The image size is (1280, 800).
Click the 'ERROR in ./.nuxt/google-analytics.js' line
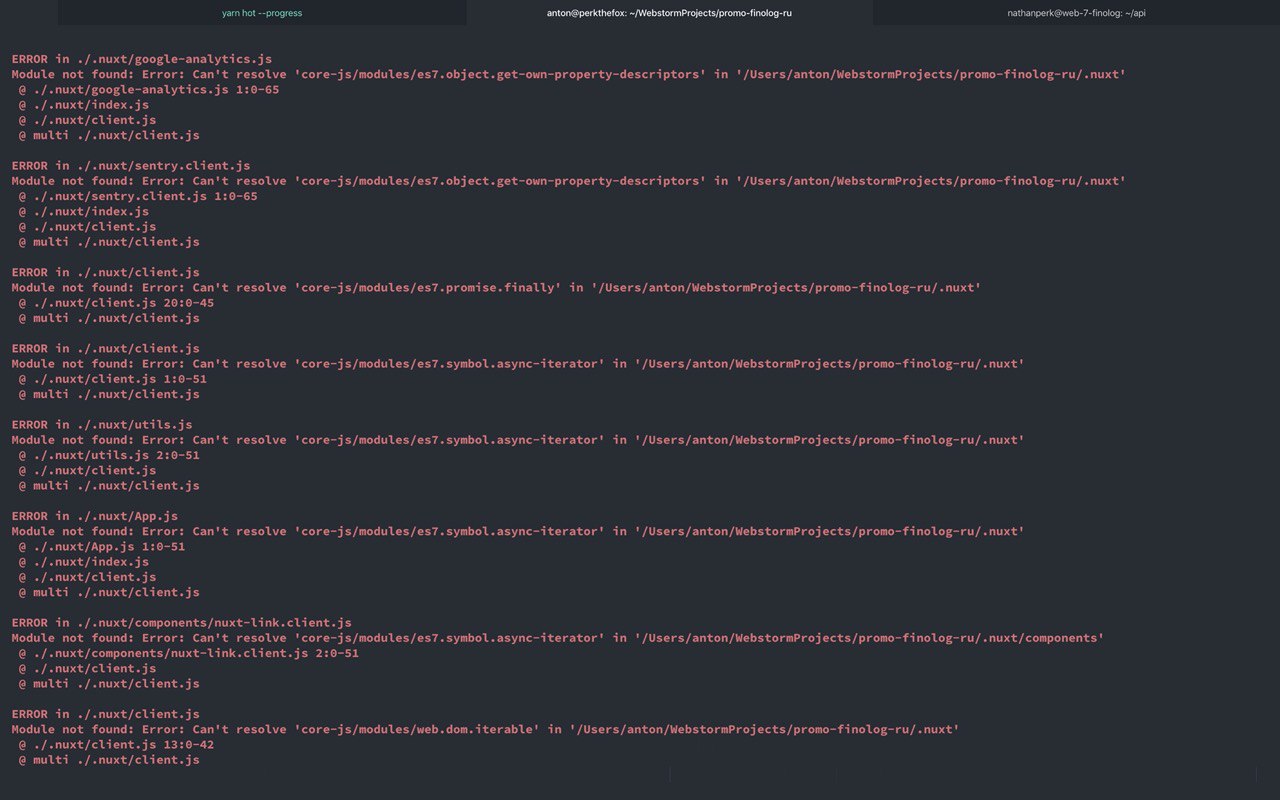click(142, 59)
